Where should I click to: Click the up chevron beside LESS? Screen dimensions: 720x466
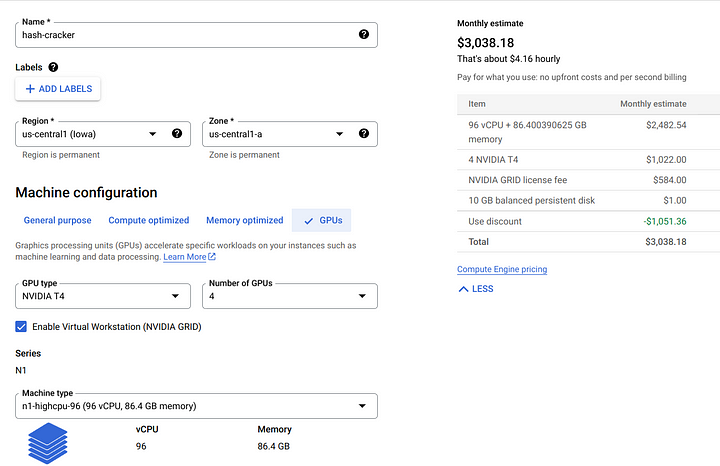[x=463, y=289]
